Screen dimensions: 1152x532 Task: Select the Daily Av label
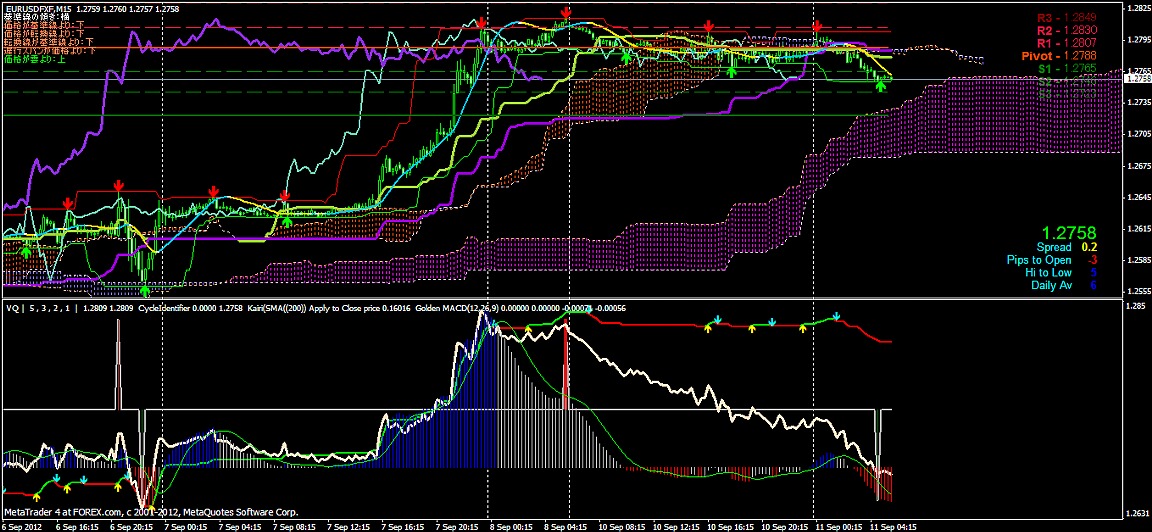point(1051,286)
